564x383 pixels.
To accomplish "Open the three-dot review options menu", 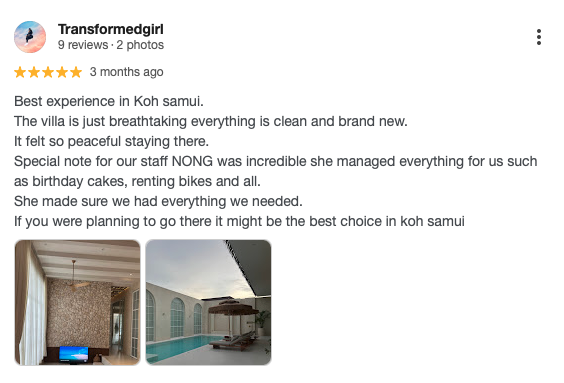I will [x=538, y=37].
